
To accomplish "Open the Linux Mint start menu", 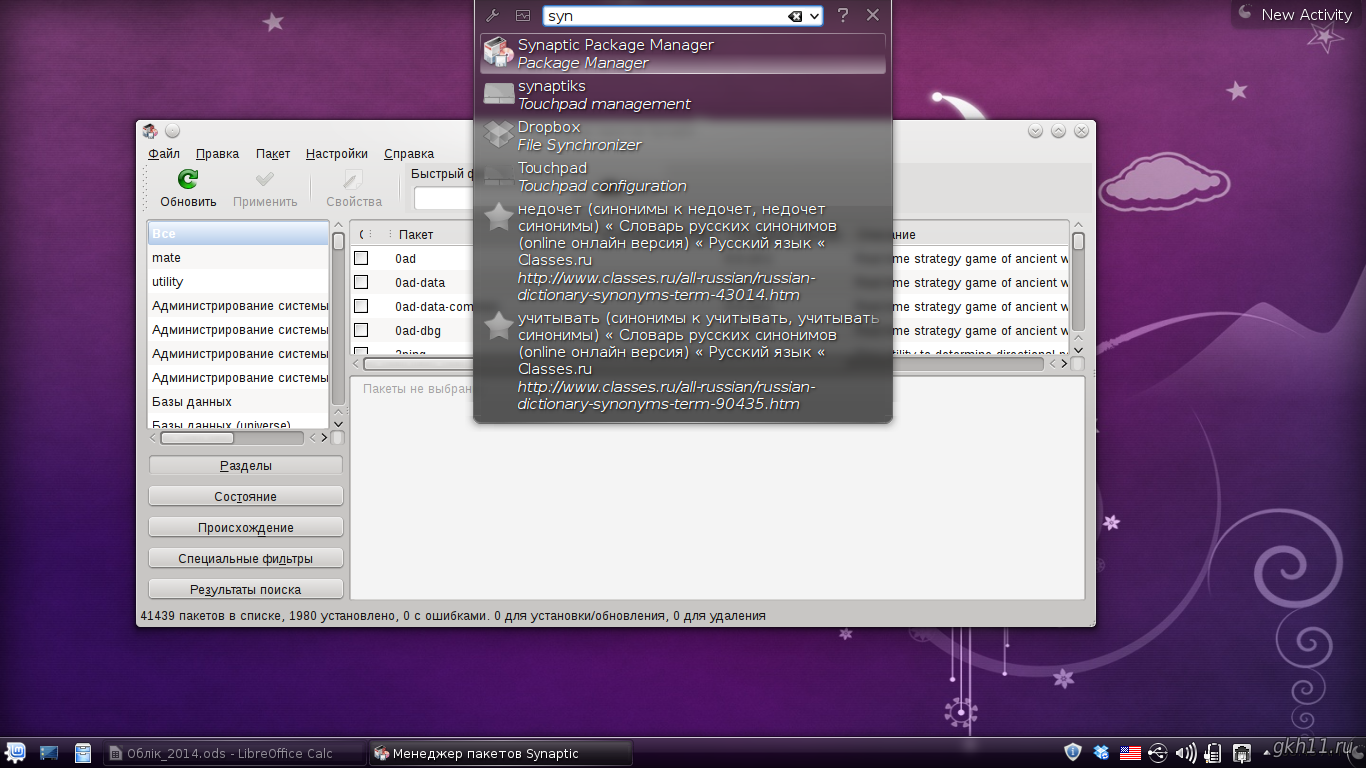I will 16,752.
